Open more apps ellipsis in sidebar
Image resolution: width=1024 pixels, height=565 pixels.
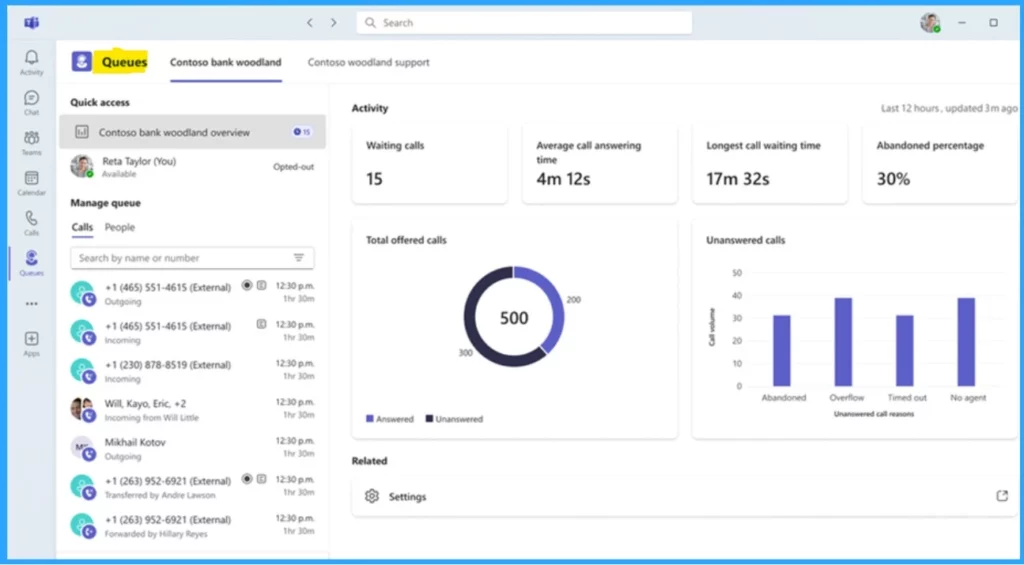point(31,304)
